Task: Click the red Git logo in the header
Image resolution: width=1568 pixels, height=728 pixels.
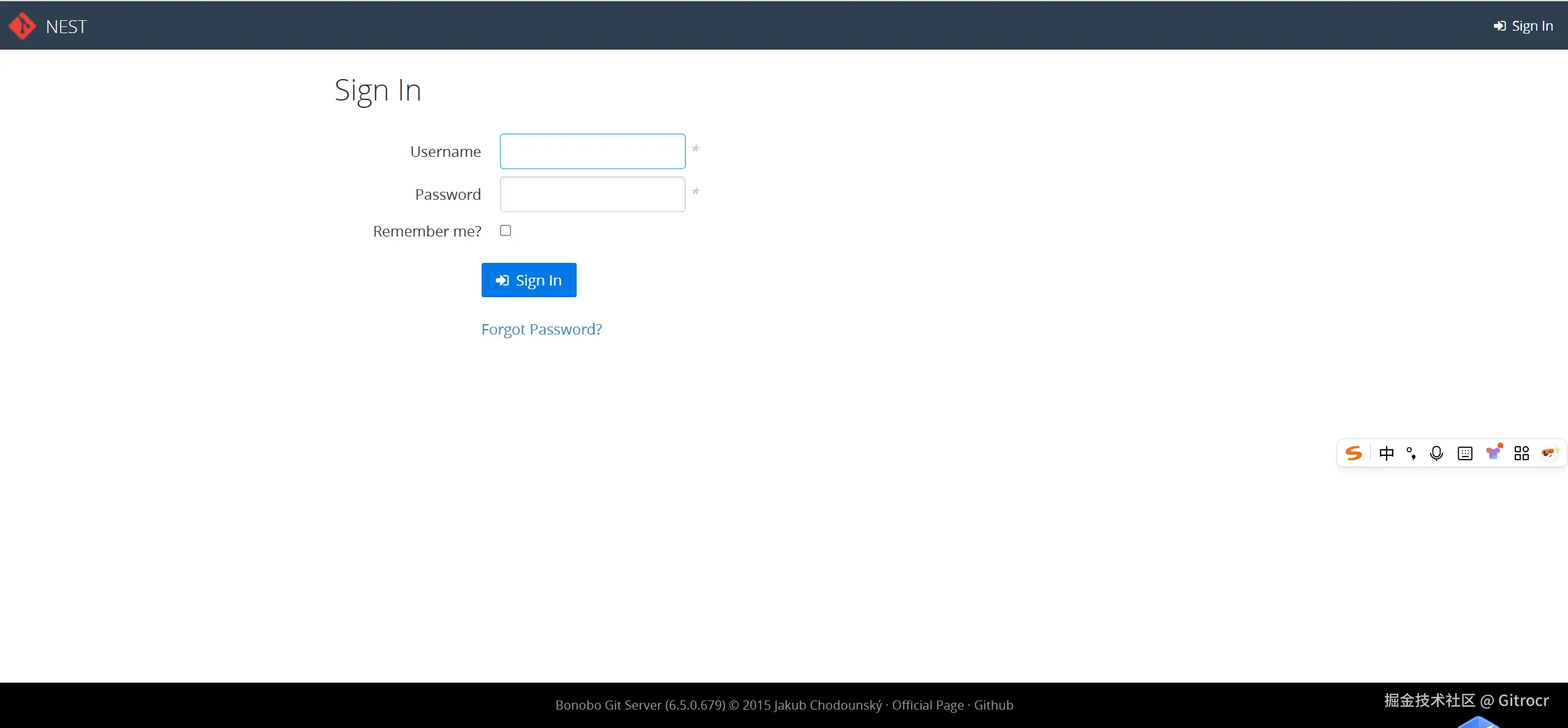Action: (22, 26)
